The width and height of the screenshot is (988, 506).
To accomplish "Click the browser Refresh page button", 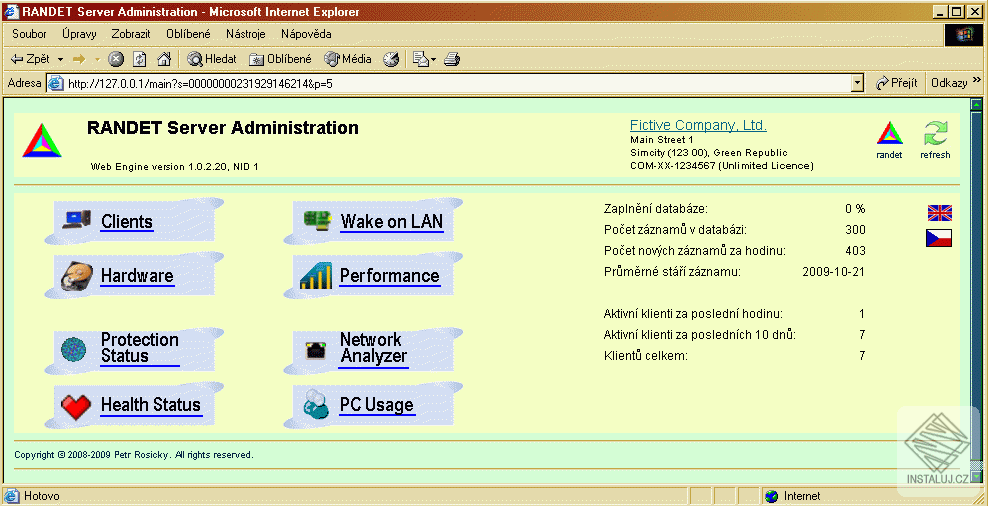I will click(140, 59).
